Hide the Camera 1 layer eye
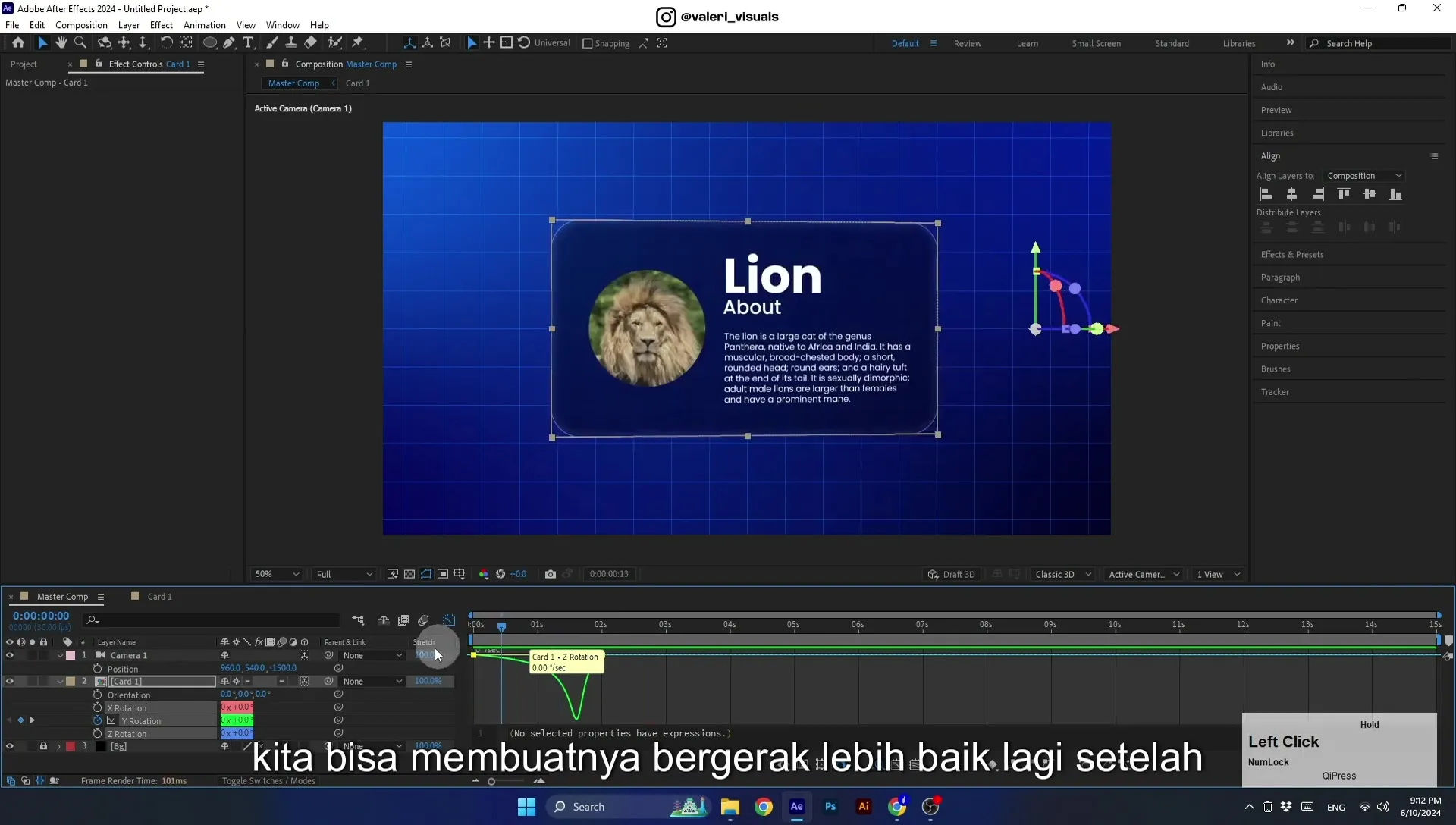Screen dimensions: 1456x825 10,655
